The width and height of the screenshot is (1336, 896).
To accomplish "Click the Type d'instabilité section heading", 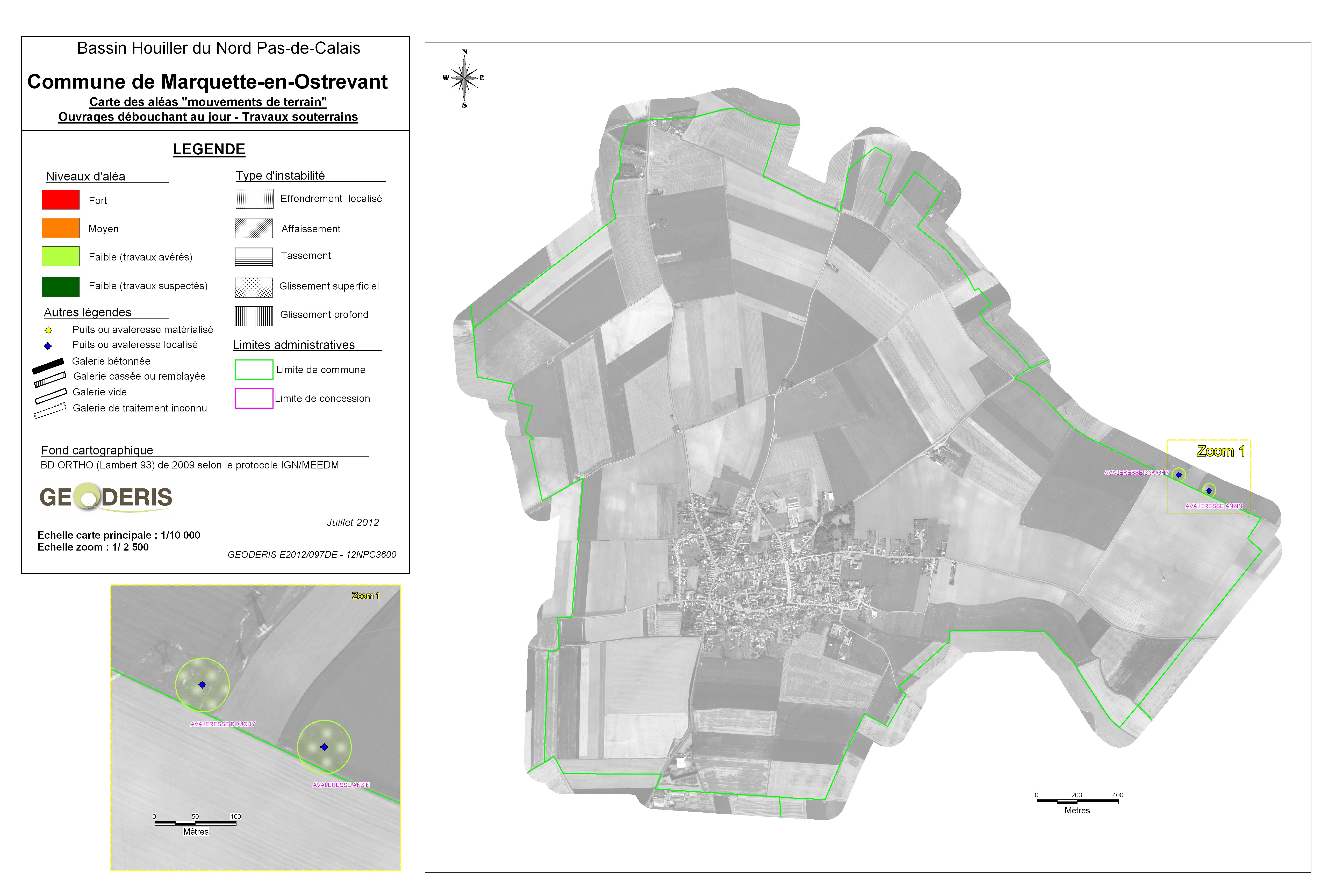I will click(x=280, y=176).
